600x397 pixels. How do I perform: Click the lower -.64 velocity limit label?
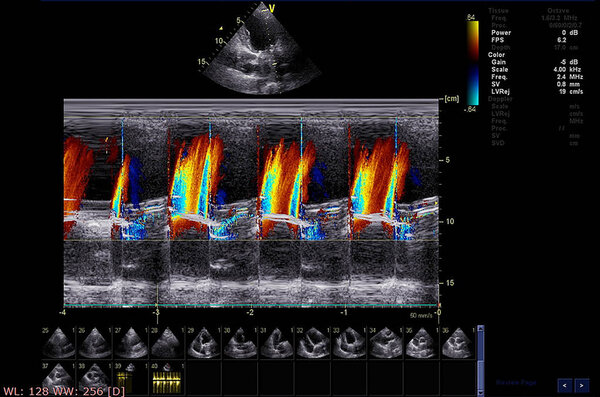[470, 109]
